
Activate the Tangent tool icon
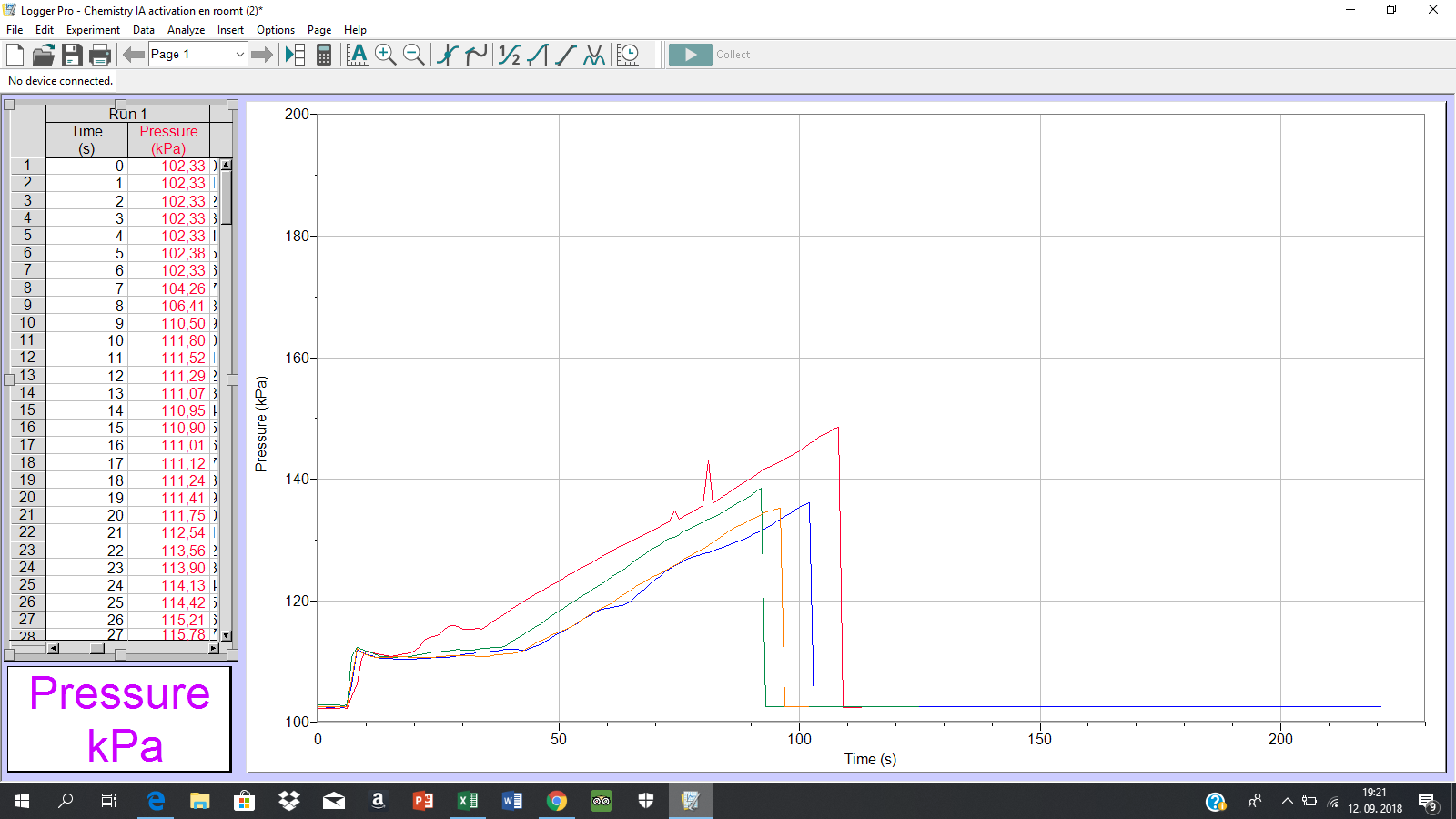click(x=476, y=55)
